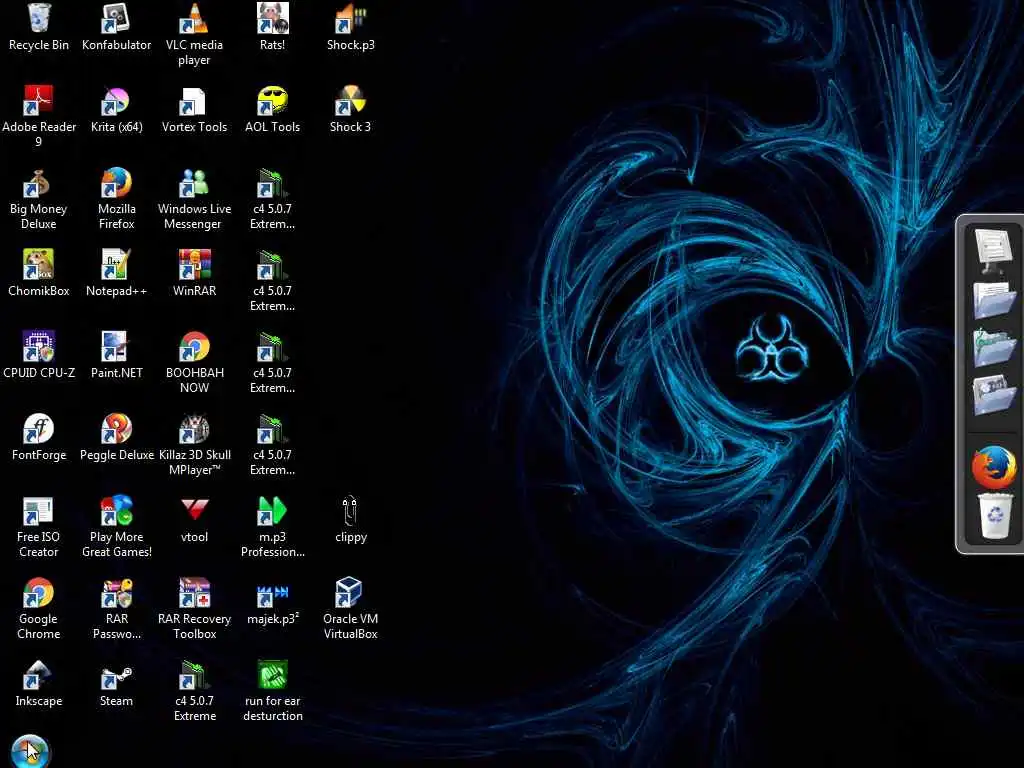This screenshot has width=1024, height=768.
Task: Open the Windows Start orb
Action: point(29,751)
